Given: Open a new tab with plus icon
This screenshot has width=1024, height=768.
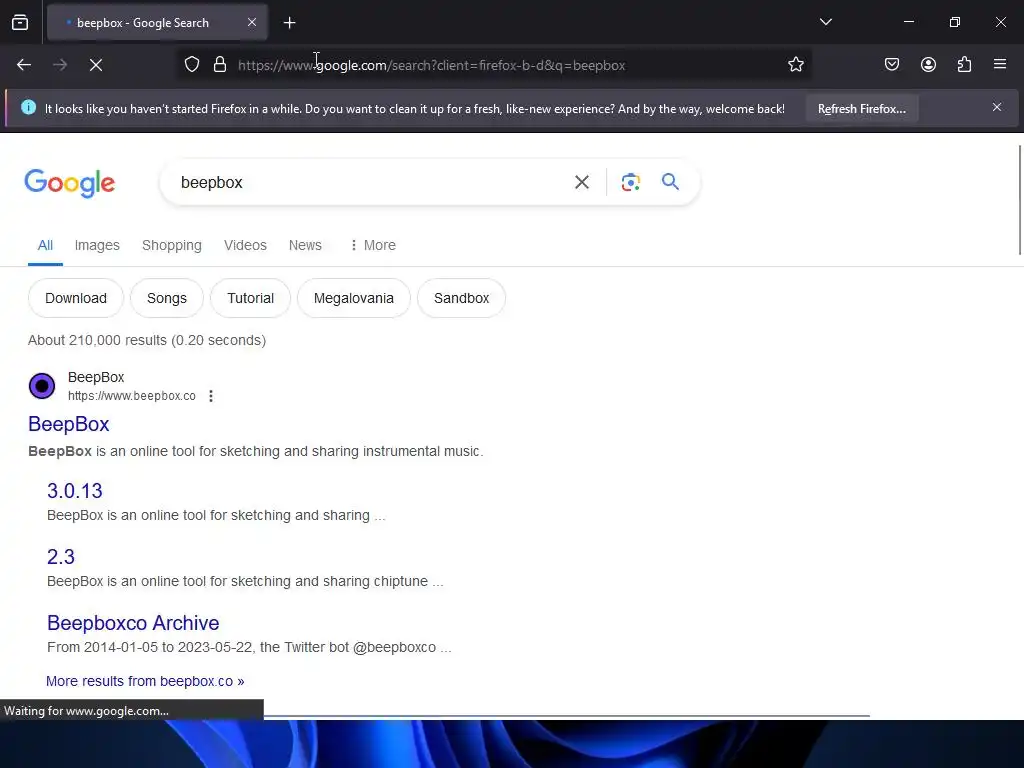Looking at the screenshot, I should point(289,23).
